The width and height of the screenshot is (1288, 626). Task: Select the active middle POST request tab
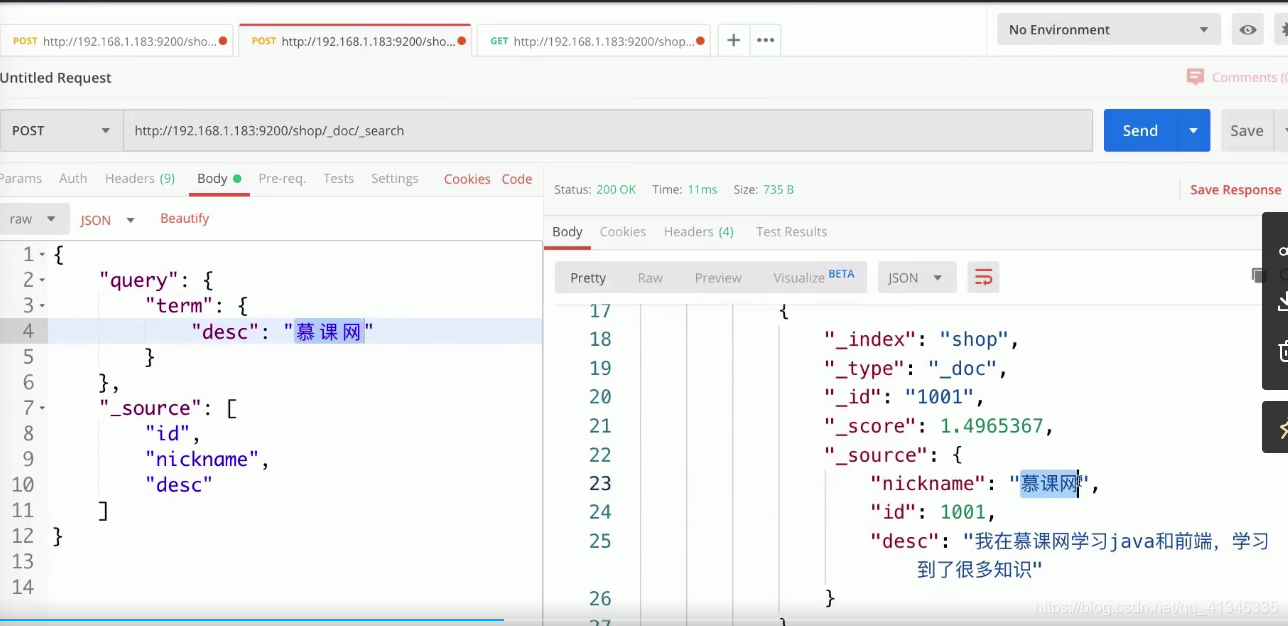point(355,41)
